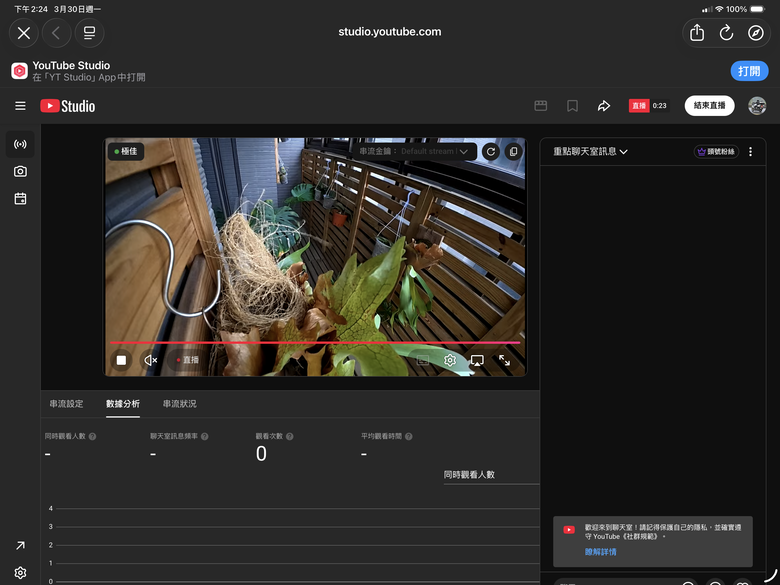Image resolution: width=780 pixels, height=585 pixels.
Task: Click the 聊天室訊息頻率 metric label
Action: pos(174,436)
